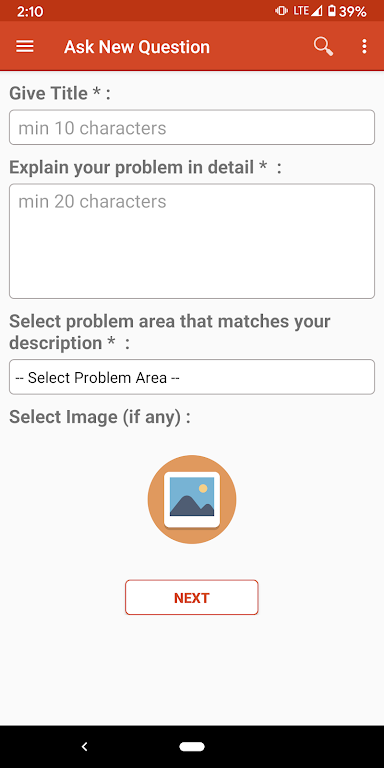
Task: Open the Select Problem Area dropdown
Action: tap(192, 377)
